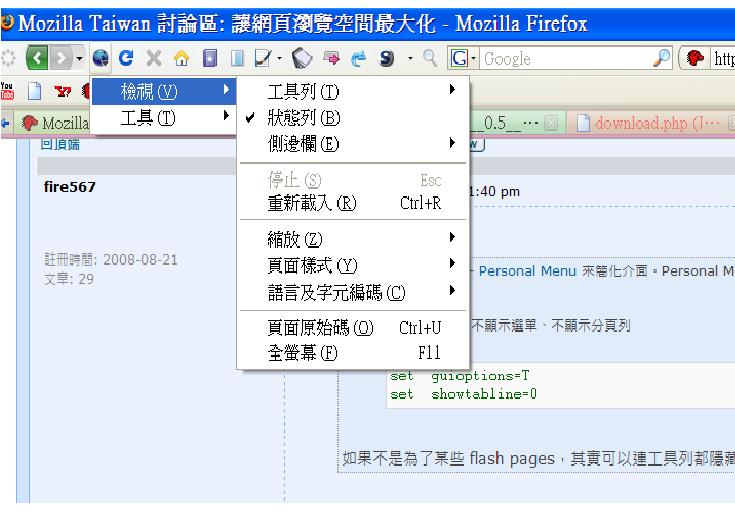This screenshot has height=512, width=735.
Task: Select the 檢視 (V) menu item
Action: click(x=163, y=91)
